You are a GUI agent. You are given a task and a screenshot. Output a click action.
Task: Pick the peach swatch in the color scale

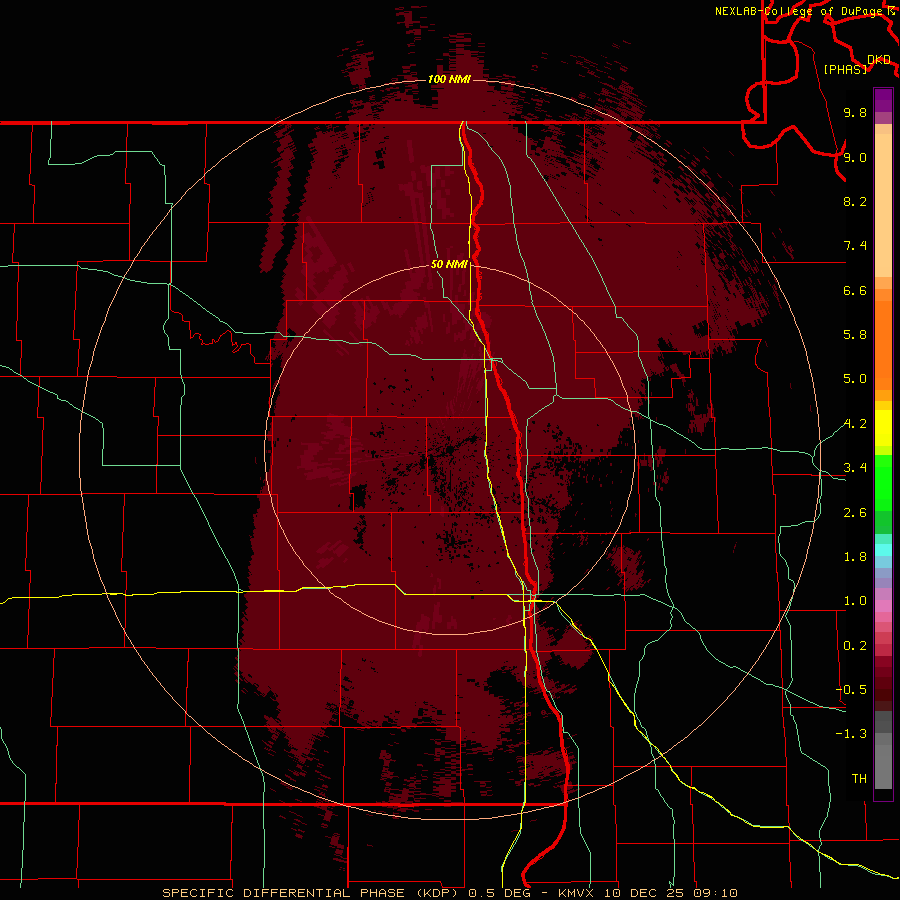[x=883, y=205]
